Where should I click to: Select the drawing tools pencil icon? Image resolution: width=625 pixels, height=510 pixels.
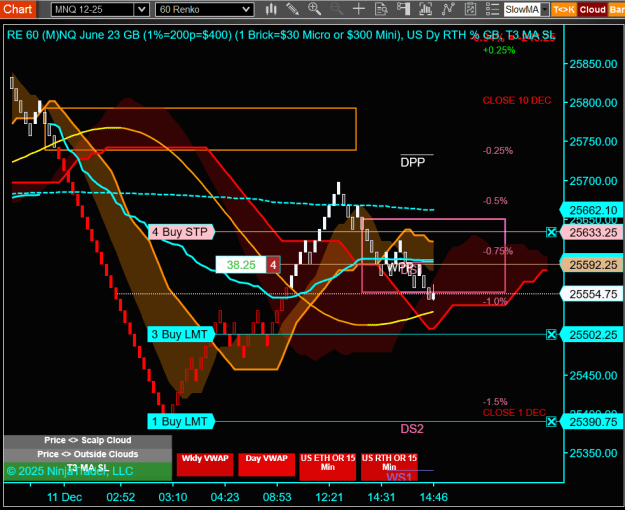point(293,9)
